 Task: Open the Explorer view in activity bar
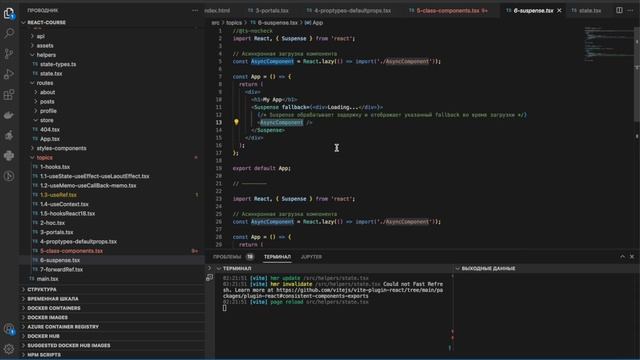pyautogui.click(x=9, y=13)
